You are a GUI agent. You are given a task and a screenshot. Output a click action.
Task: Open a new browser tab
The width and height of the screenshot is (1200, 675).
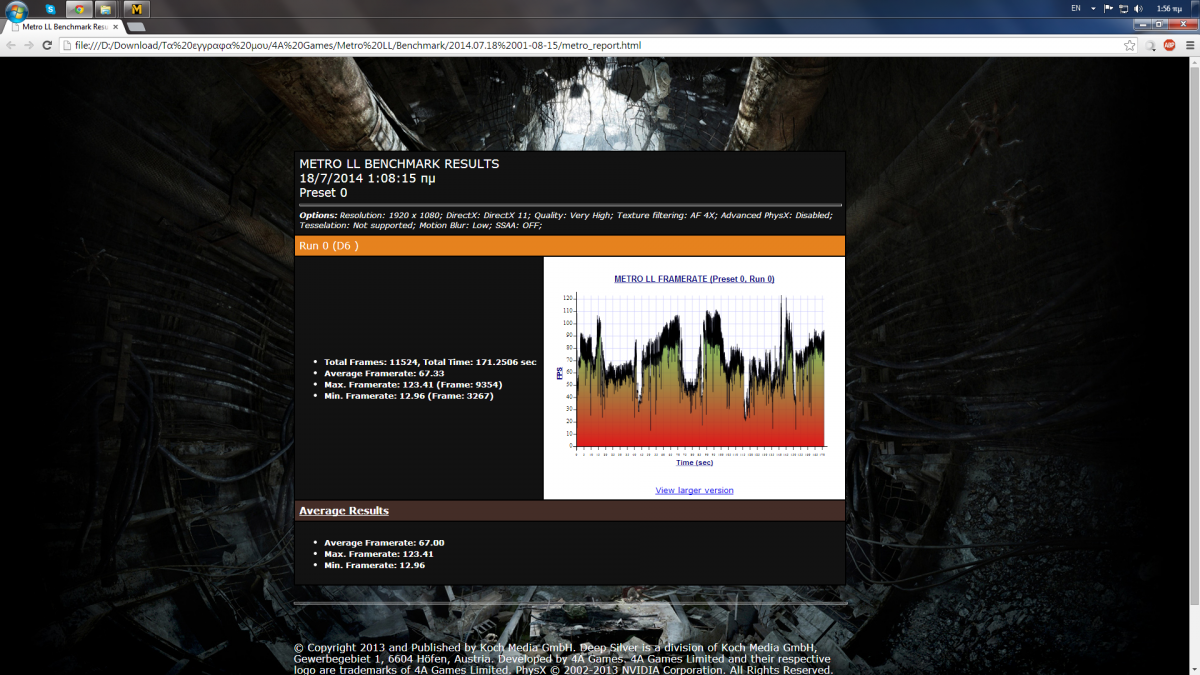pyautogui.click(x=137, y=26)
